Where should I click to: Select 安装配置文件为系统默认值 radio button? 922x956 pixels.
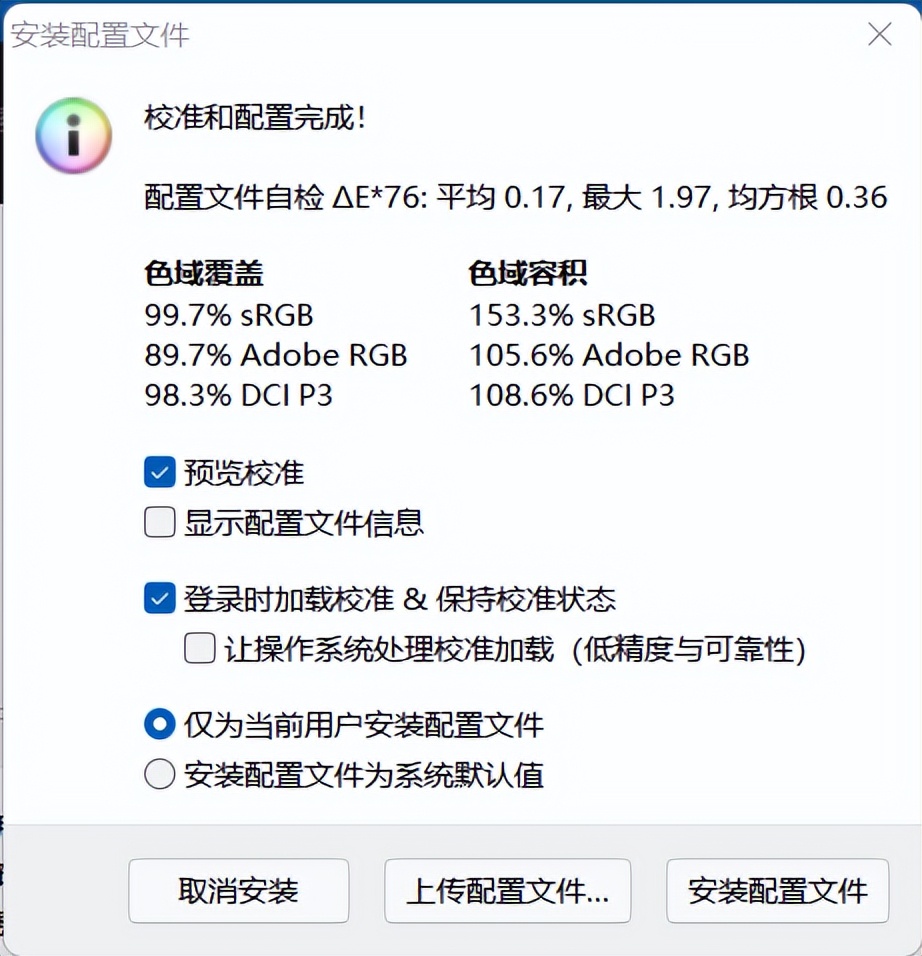(158, 775)
